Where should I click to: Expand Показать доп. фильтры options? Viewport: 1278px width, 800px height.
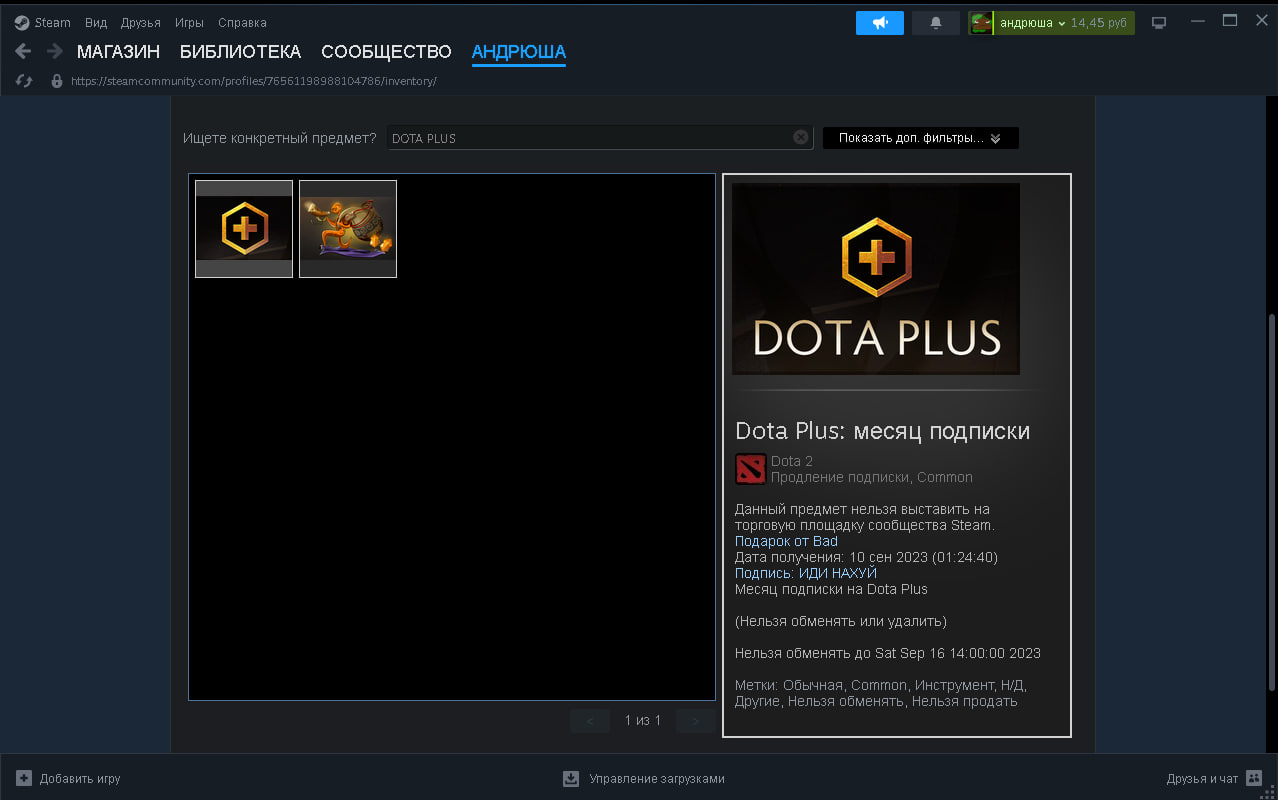(919, 137)
